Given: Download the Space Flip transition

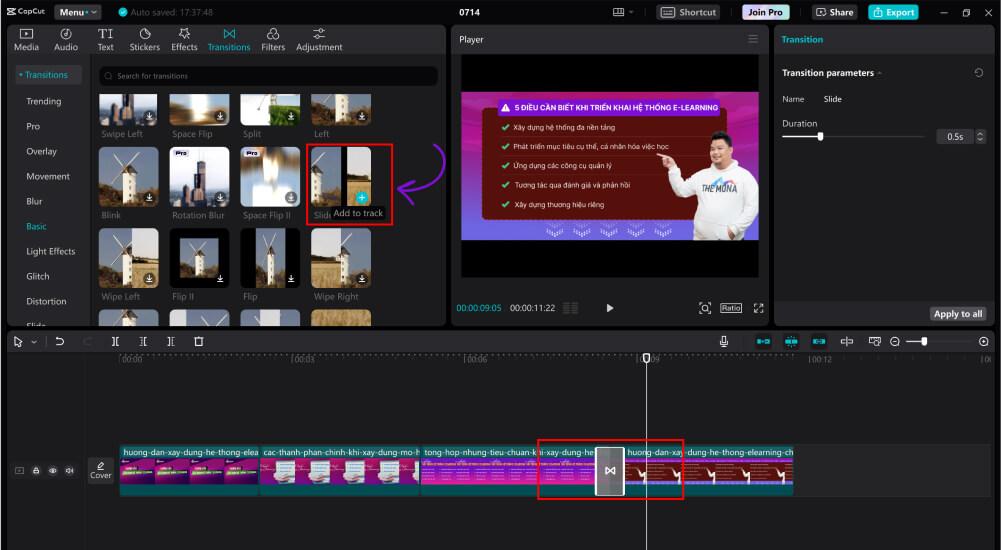Looking at the screenshot, I should click(x=220, y=116).
